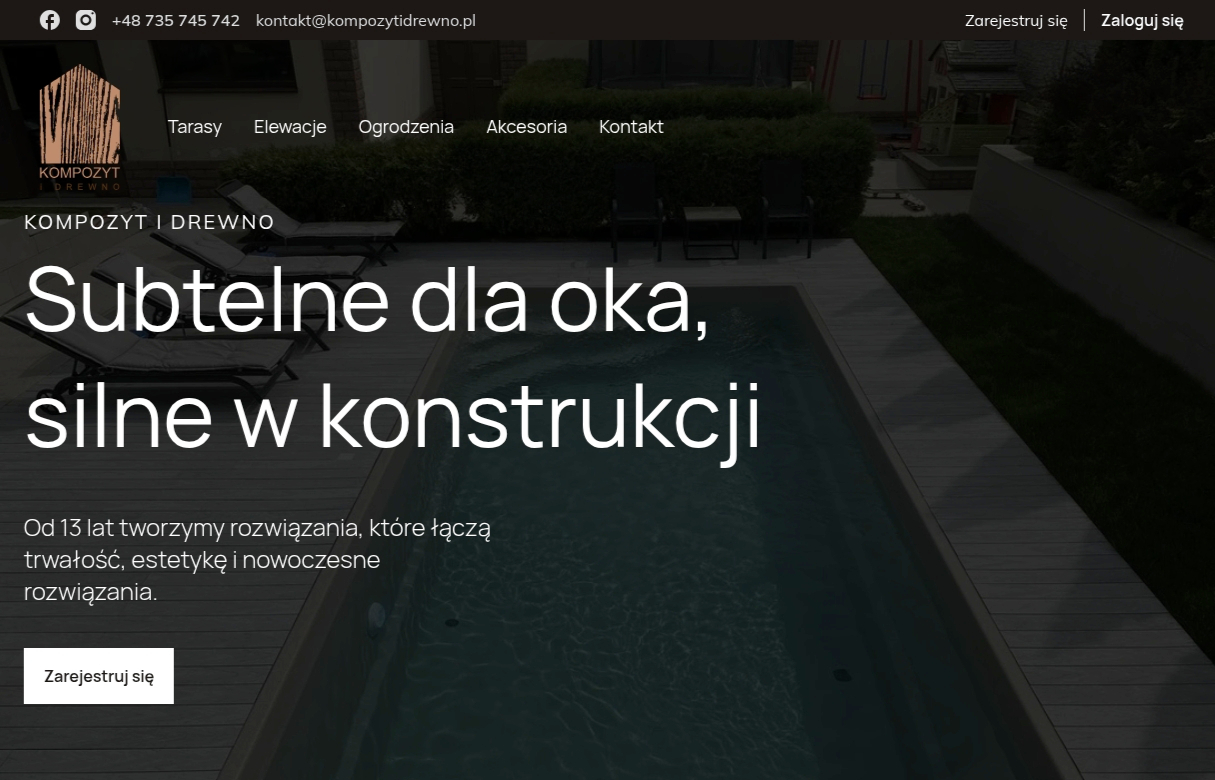Click the vertical divider between register and login
This screenshot has height=780, width=1215.
[x=1084, y=20]
